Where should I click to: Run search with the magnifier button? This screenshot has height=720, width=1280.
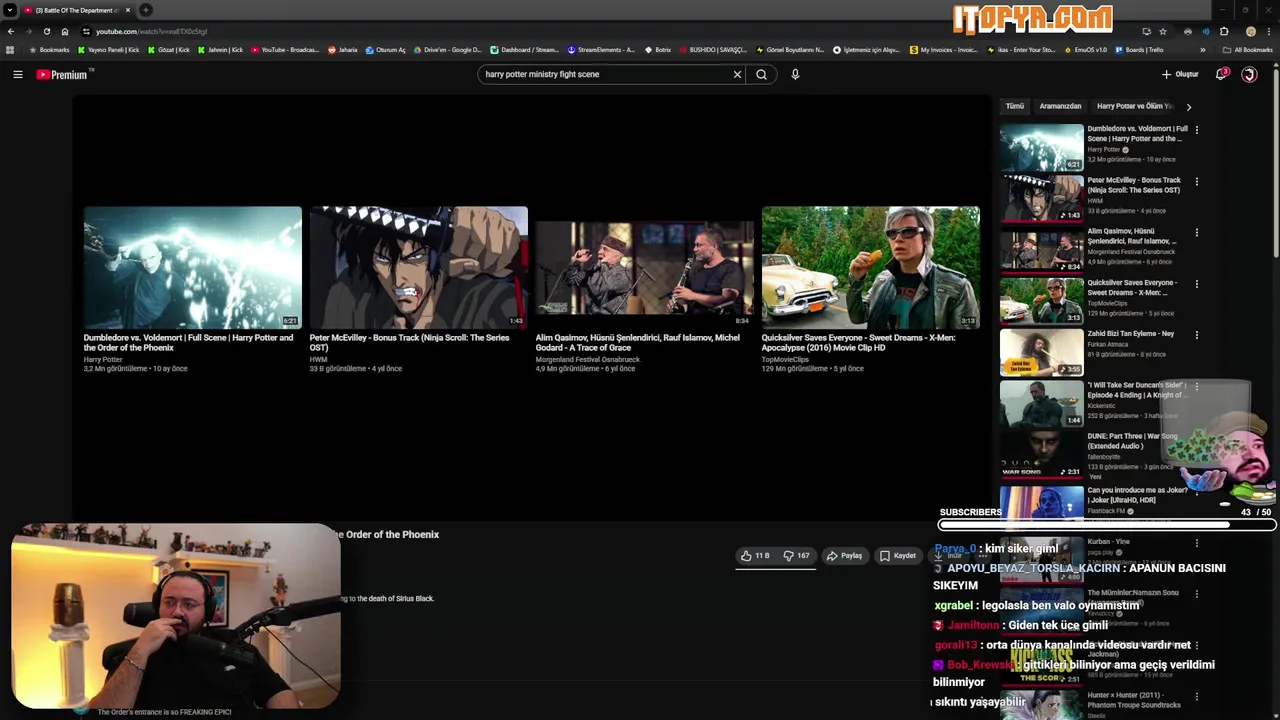(761, 74)
